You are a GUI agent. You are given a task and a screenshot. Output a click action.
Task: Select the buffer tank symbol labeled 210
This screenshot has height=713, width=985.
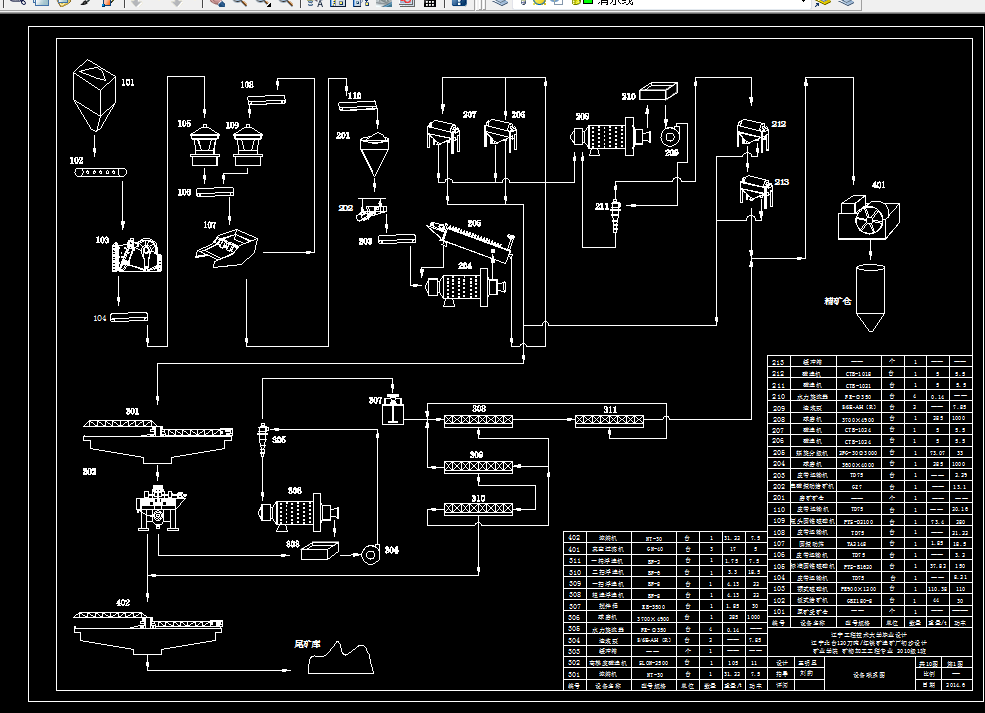coord(658,91)
